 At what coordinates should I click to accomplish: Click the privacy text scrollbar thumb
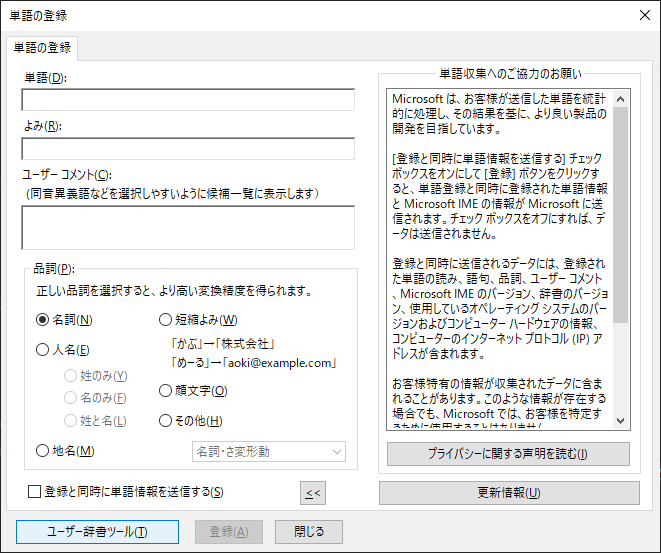(x=621, y=215)
